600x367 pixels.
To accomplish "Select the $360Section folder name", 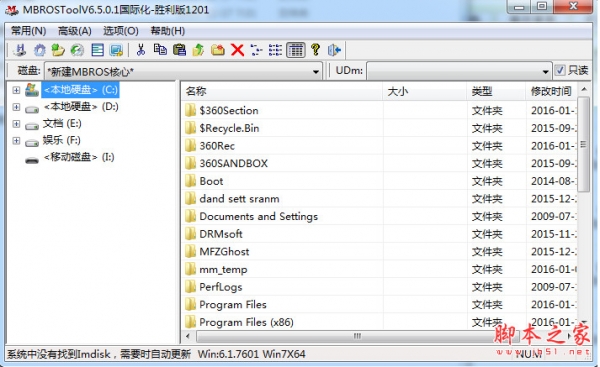I will (229, 110).
